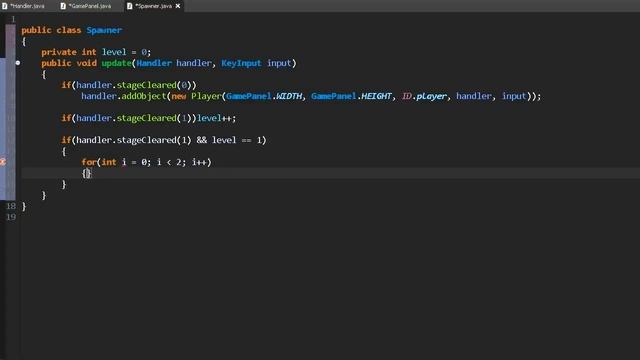Click 'stageCleared(0)' in the first if statement
The width and height of the screenshot is (640, 360).
click(x=153, y=85)
